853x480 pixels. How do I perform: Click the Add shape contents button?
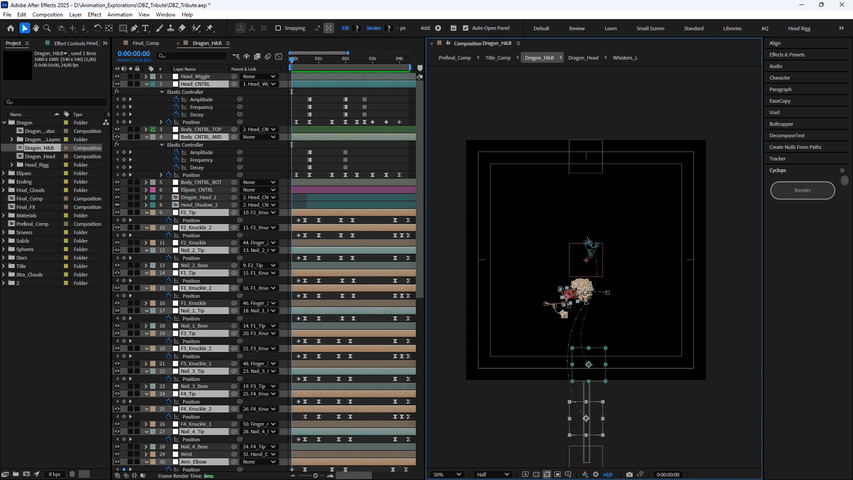click(438, 28)
